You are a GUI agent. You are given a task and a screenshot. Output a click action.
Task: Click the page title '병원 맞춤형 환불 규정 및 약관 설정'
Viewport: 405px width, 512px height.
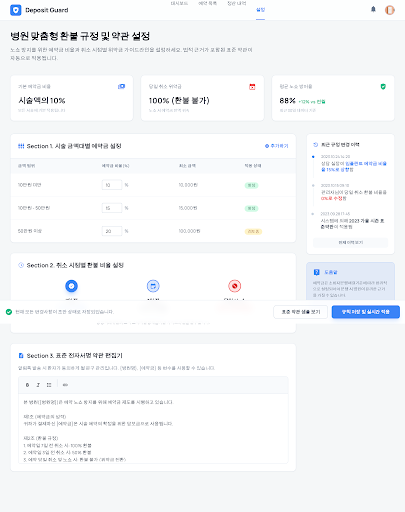(x=80, y=36)
